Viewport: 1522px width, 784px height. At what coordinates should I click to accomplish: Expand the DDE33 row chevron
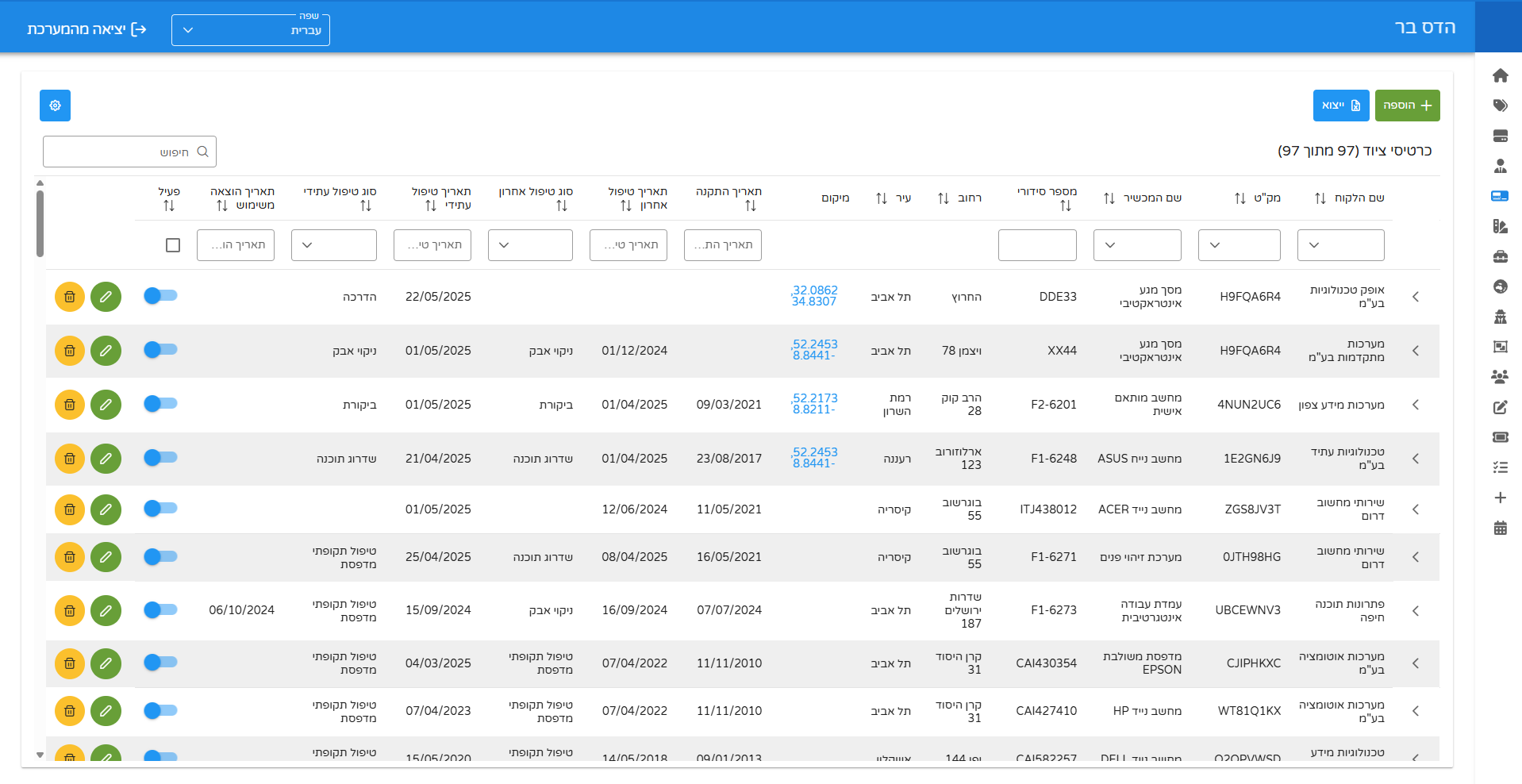click(x=1416, y=297)
